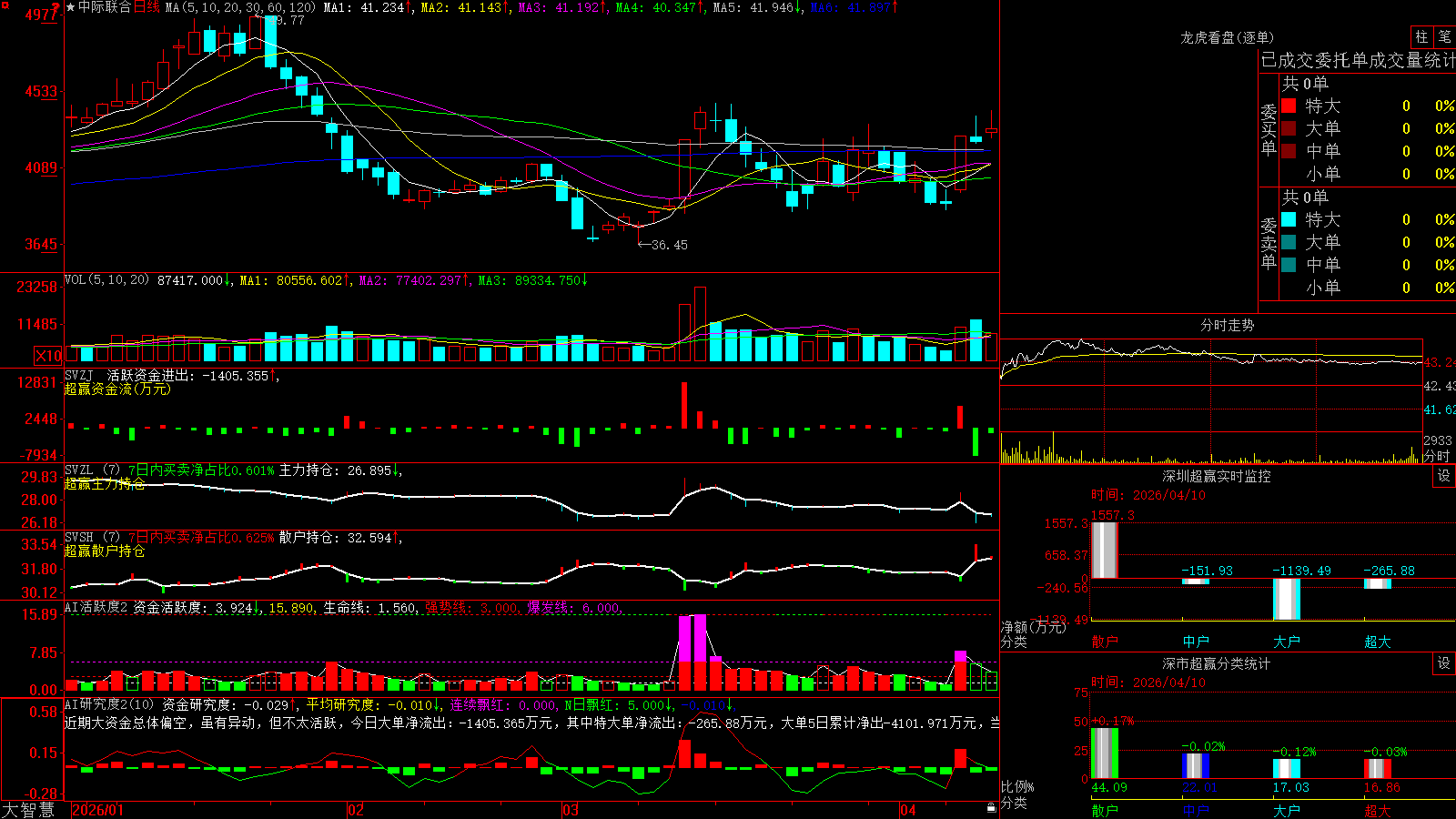Click the teal 中单 swatch under 委卖单
The width and height of the screenshot is (1456, 819).
click(1289, 265)
